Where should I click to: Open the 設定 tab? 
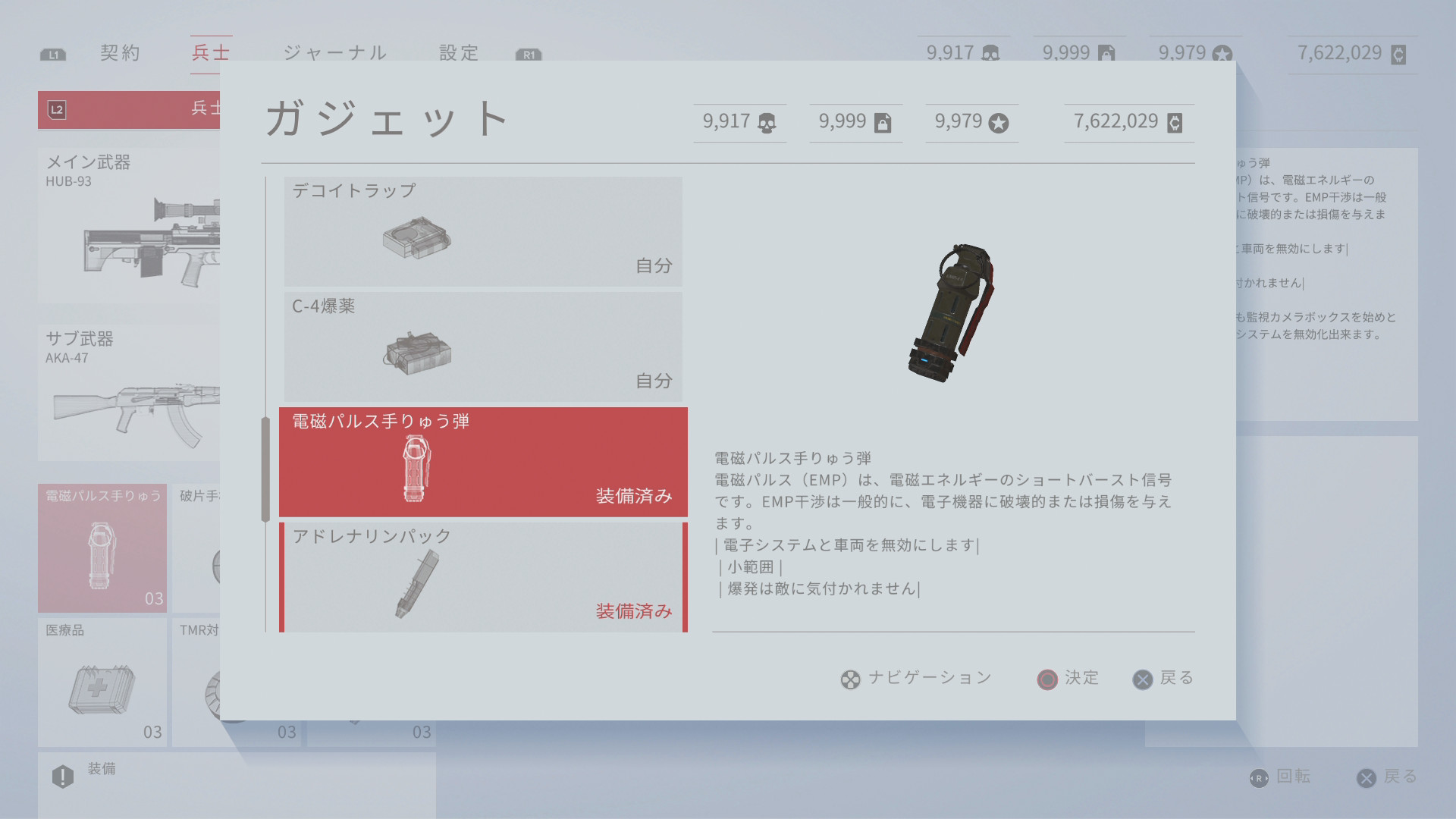[x=459, y=53]
